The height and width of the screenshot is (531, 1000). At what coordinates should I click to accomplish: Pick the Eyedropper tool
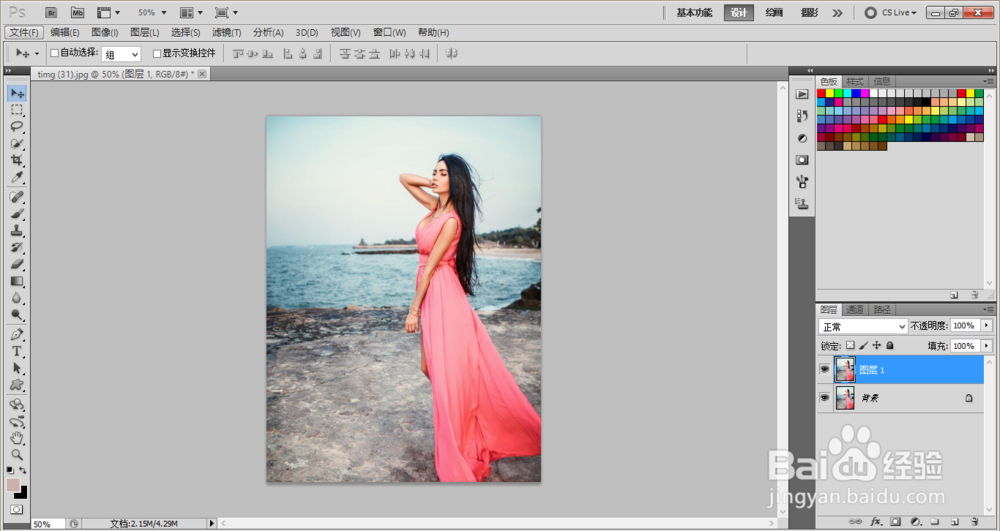point(17,177)
